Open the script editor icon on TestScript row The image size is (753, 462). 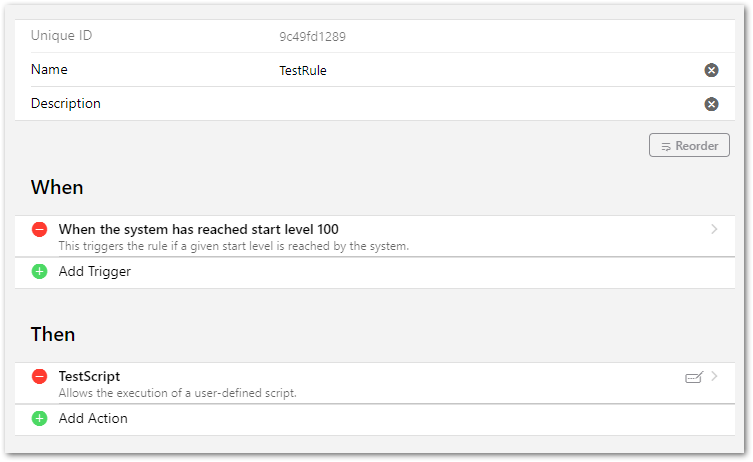[693, 377]
